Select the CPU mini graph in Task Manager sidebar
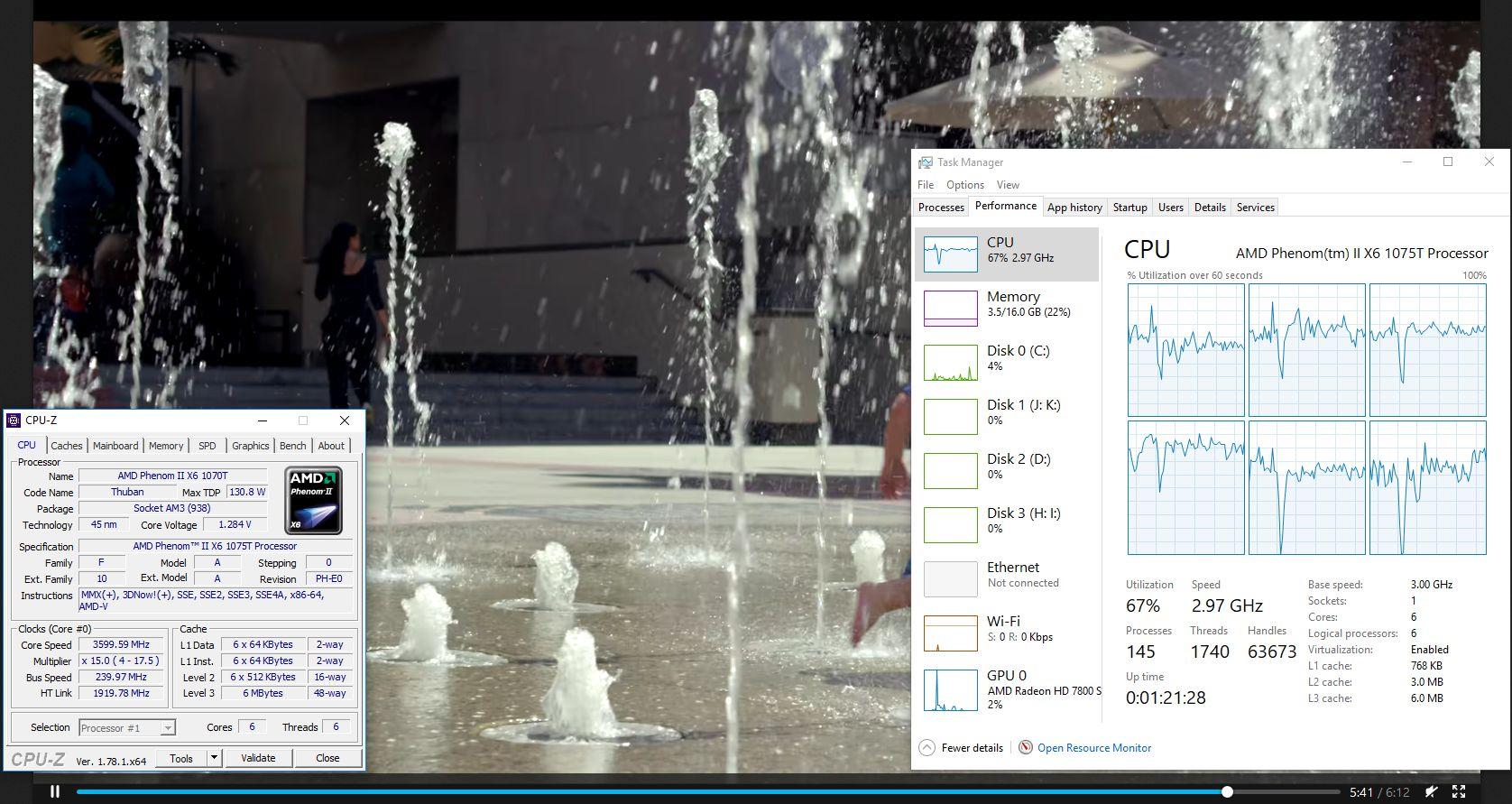This screenshot has width=1512, height=804. 950,254
